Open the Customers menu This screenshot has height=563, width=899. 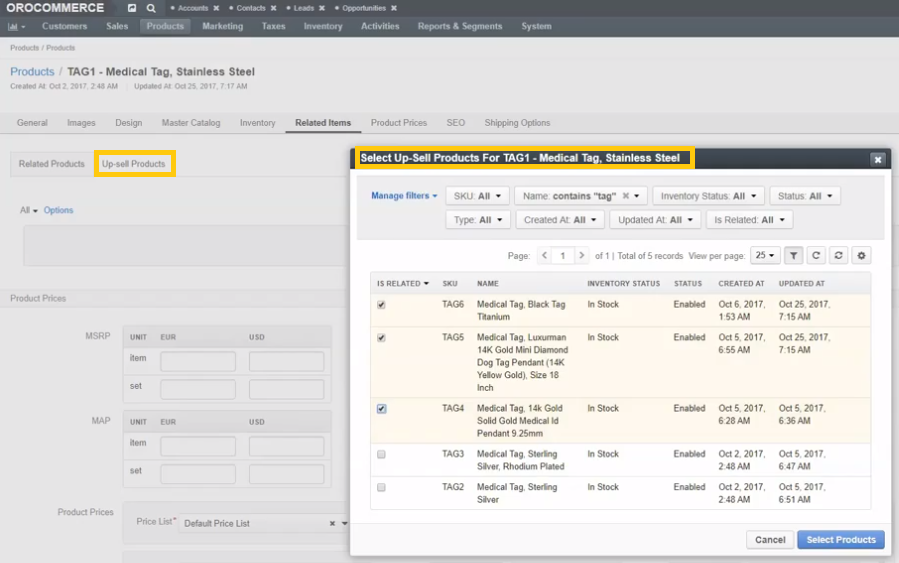pyautogui.click(x=64, y=26)
